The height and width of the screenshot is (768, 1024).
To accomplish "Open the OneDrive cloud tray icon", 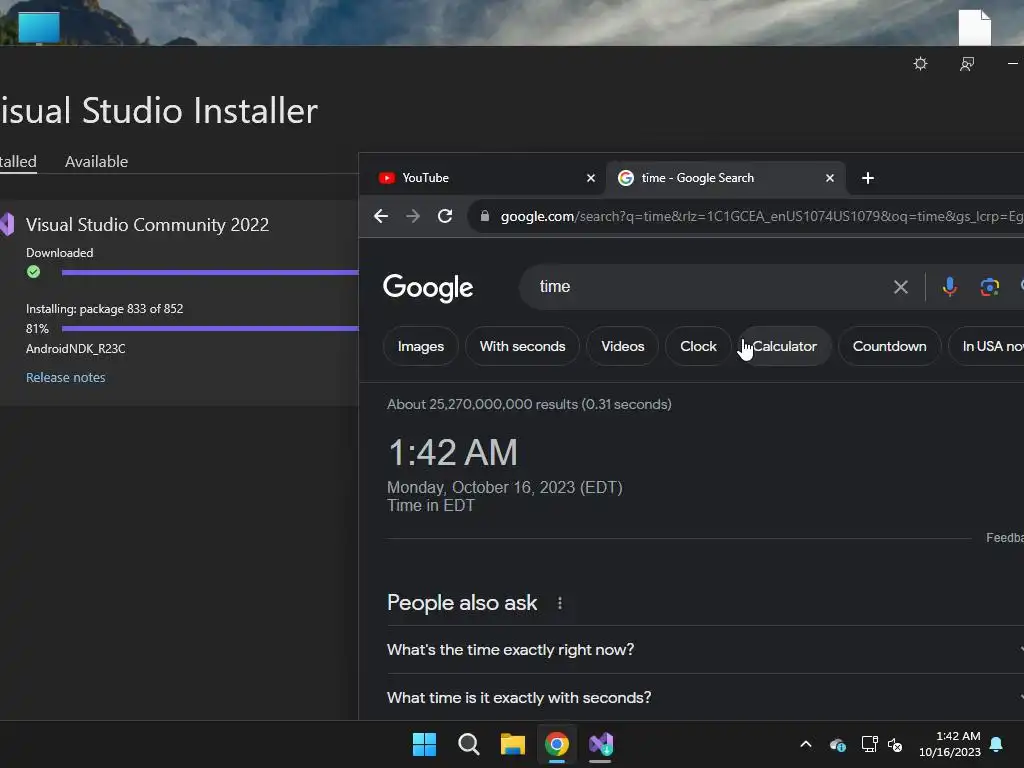I will (838, 744).
